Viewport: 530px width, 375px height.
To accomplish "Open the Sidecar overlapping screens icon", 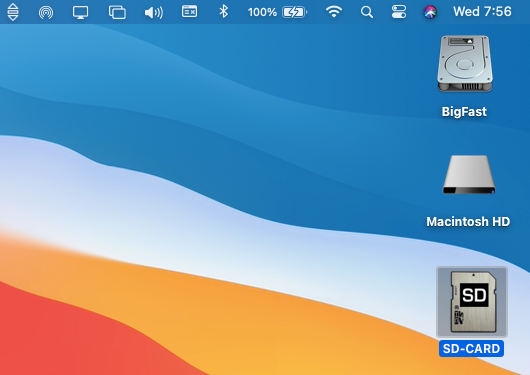I will 117,12.
